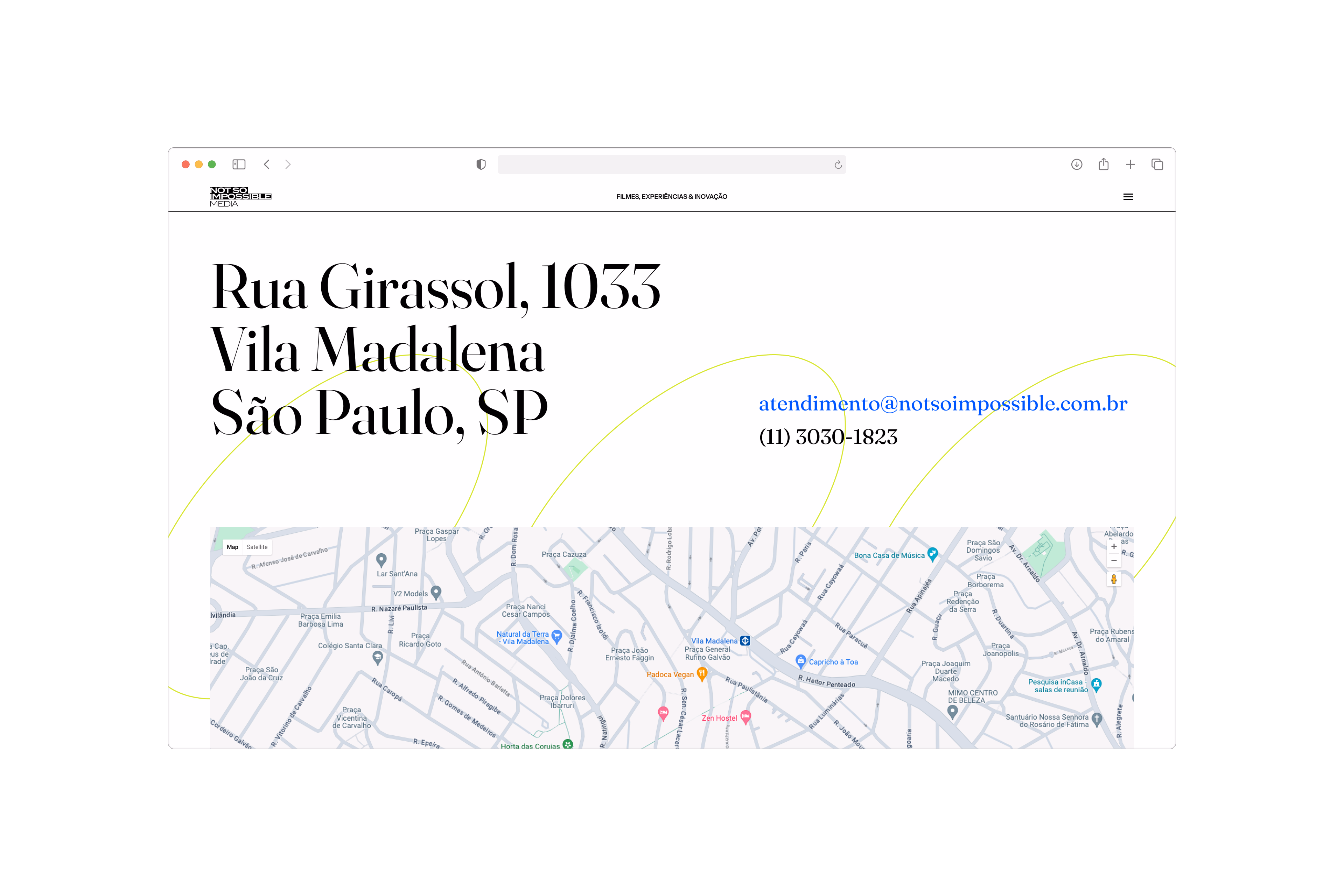Click the Not So Impossible Media logo

tap(240, 197)
